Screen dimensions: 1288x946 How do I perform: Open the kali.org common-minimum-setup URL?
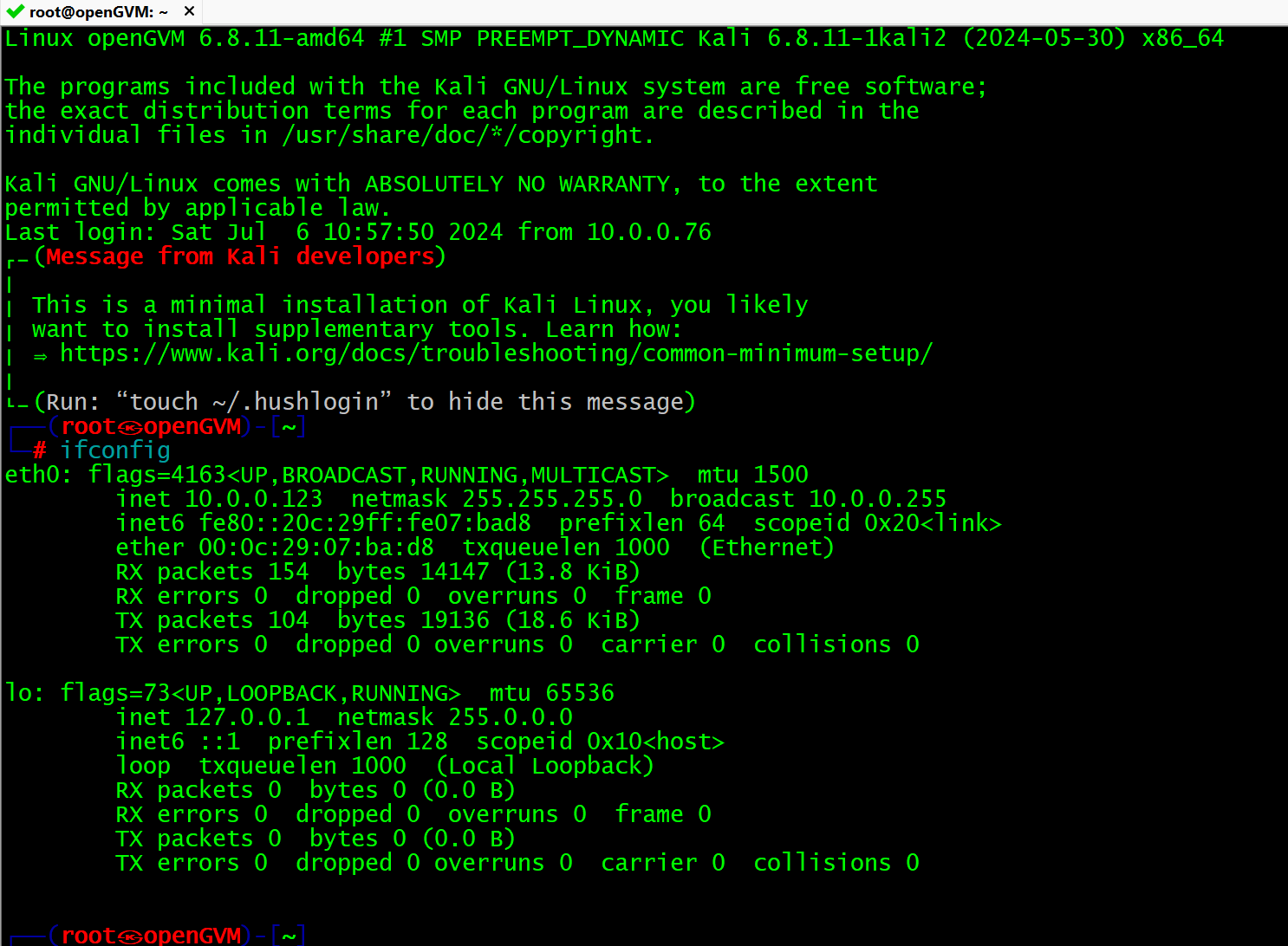pyautogui.click(x=496, y=353)
